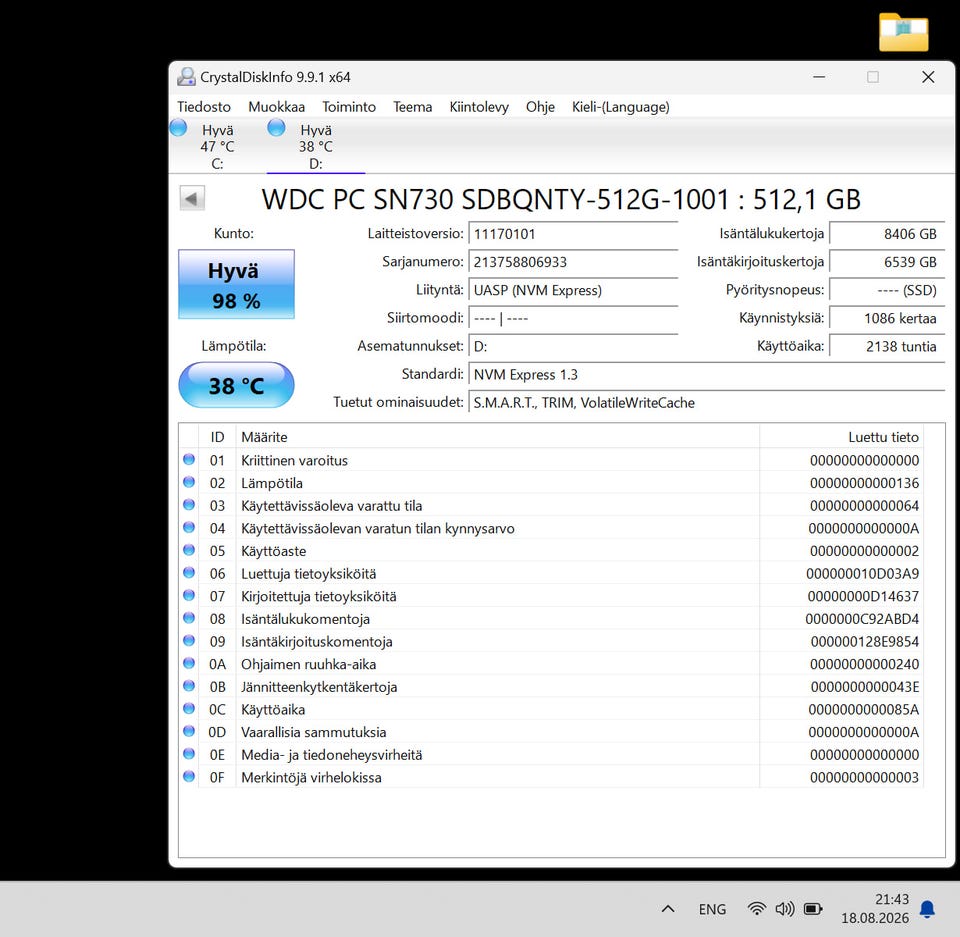The height and width of the screenshot is (937, 960).
Task: Click status dot for Käyttöaste row
Action: point(189,550)
